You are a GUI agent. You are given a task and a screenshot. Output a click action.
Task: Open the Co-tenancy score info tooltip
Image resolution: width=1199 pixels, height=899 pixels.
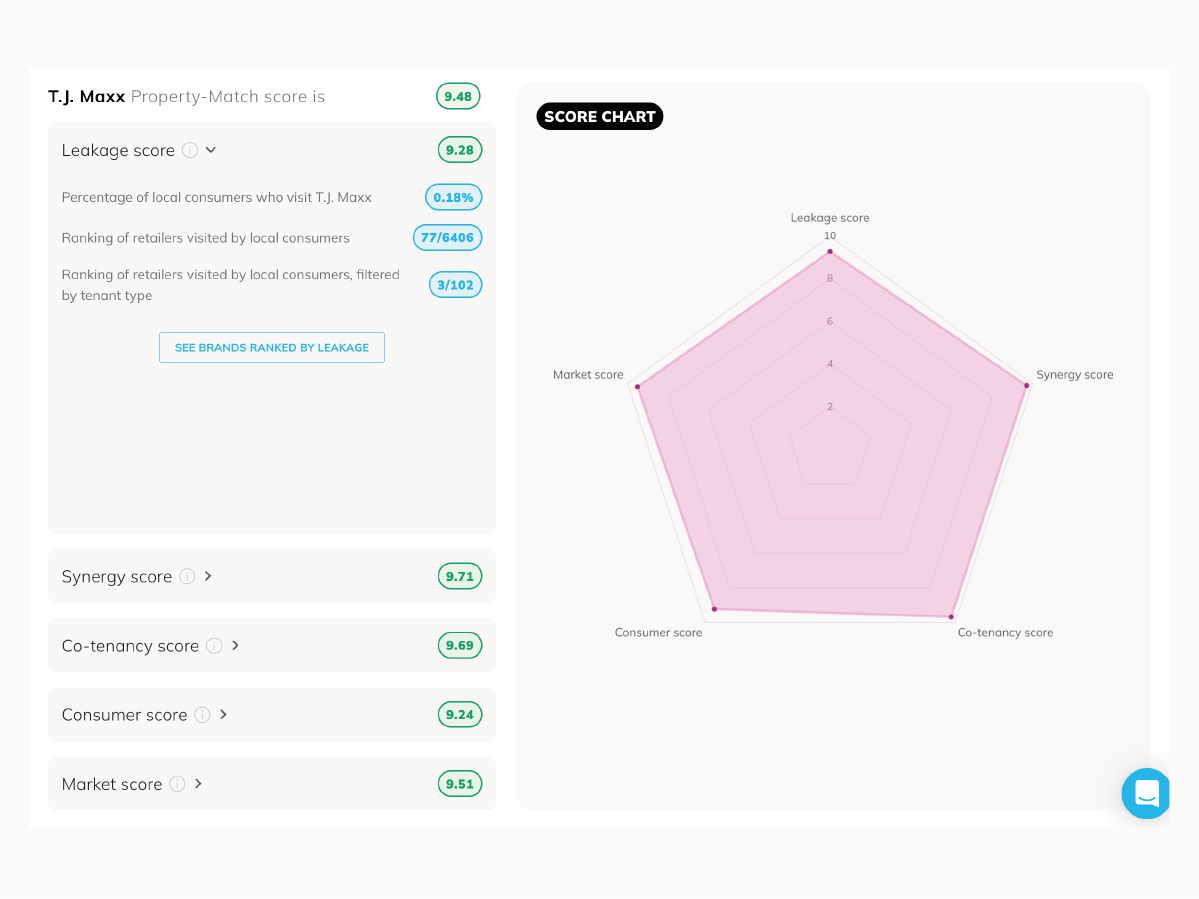point(214,645)
